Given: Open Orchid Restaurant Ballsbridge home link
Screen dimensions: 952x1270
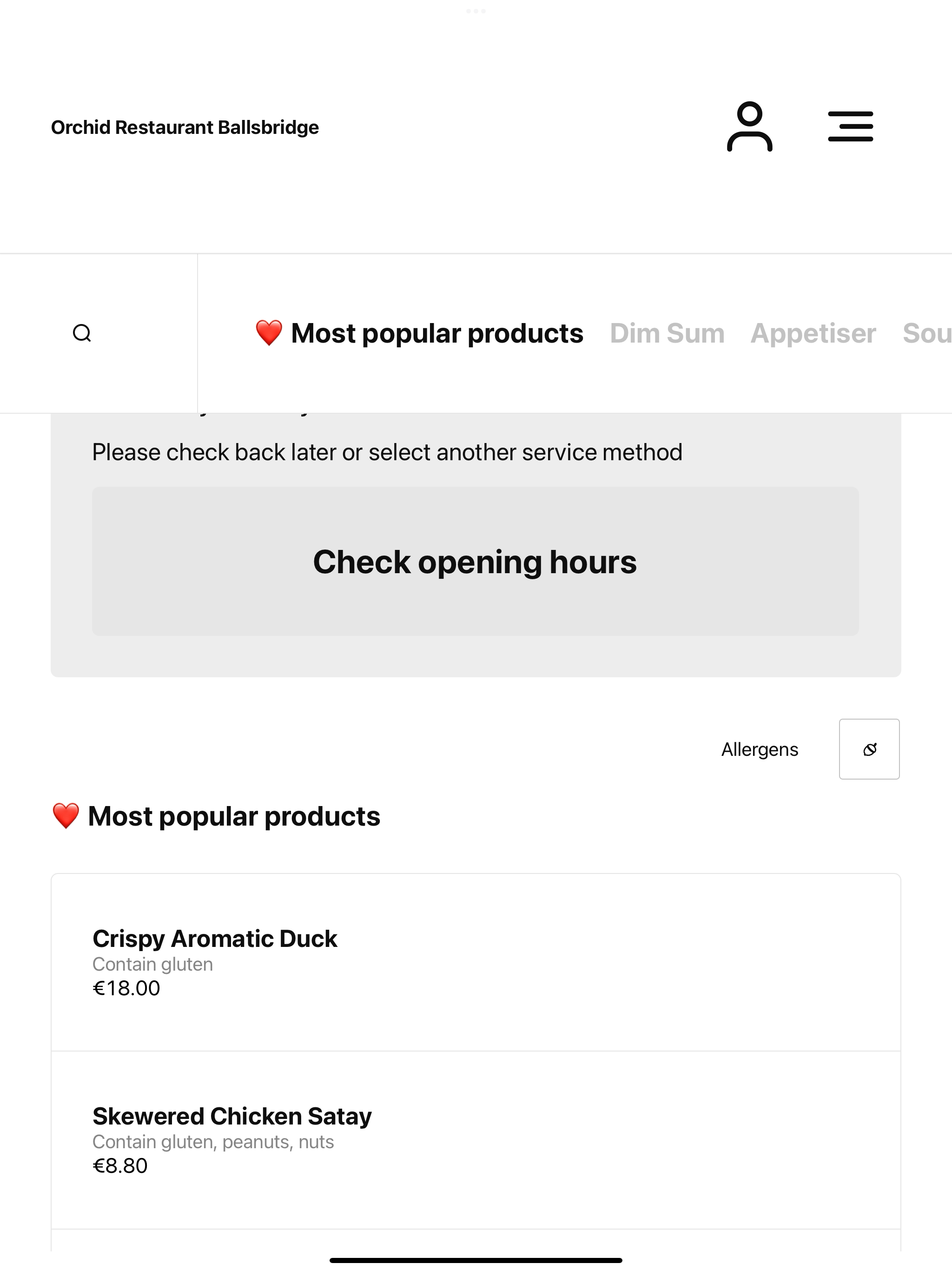Looking at the screenshot, I should (185, 127).
